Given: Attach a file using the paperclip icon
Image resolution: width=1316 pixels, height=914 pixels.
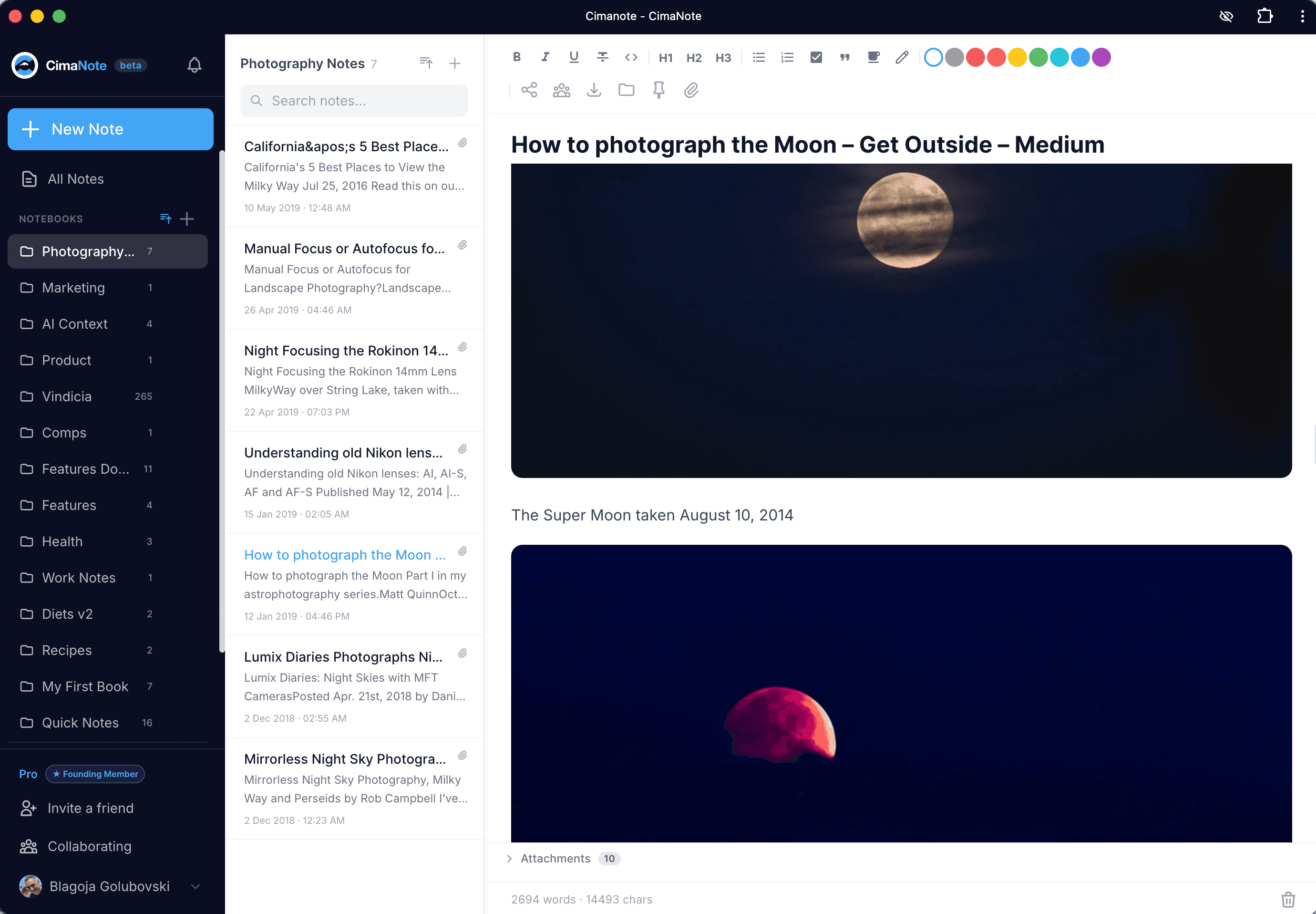Looking at the screenshot, I should point(691,90).
